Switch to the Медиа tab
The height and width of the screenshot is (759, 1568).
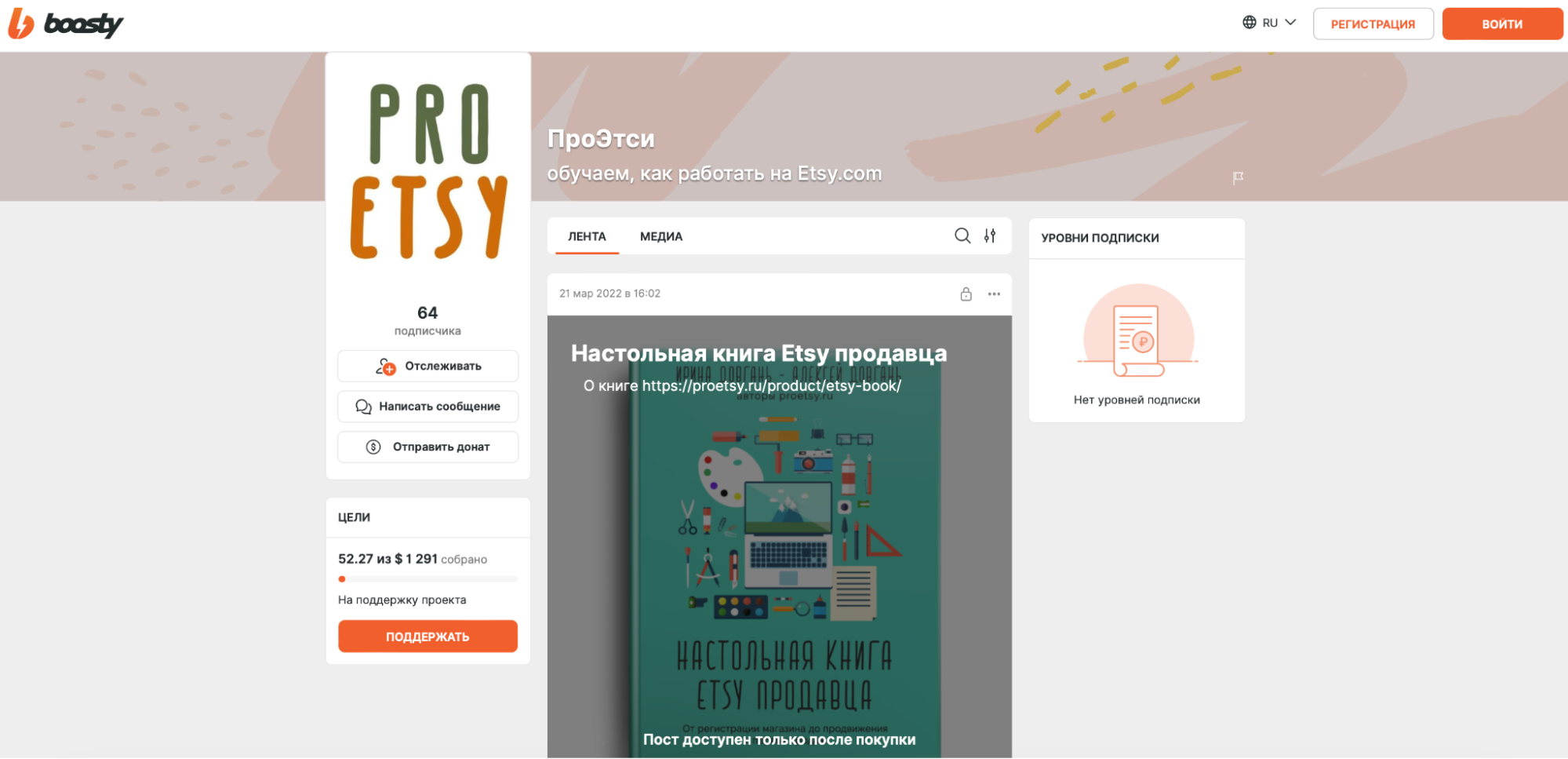(660, 236)
